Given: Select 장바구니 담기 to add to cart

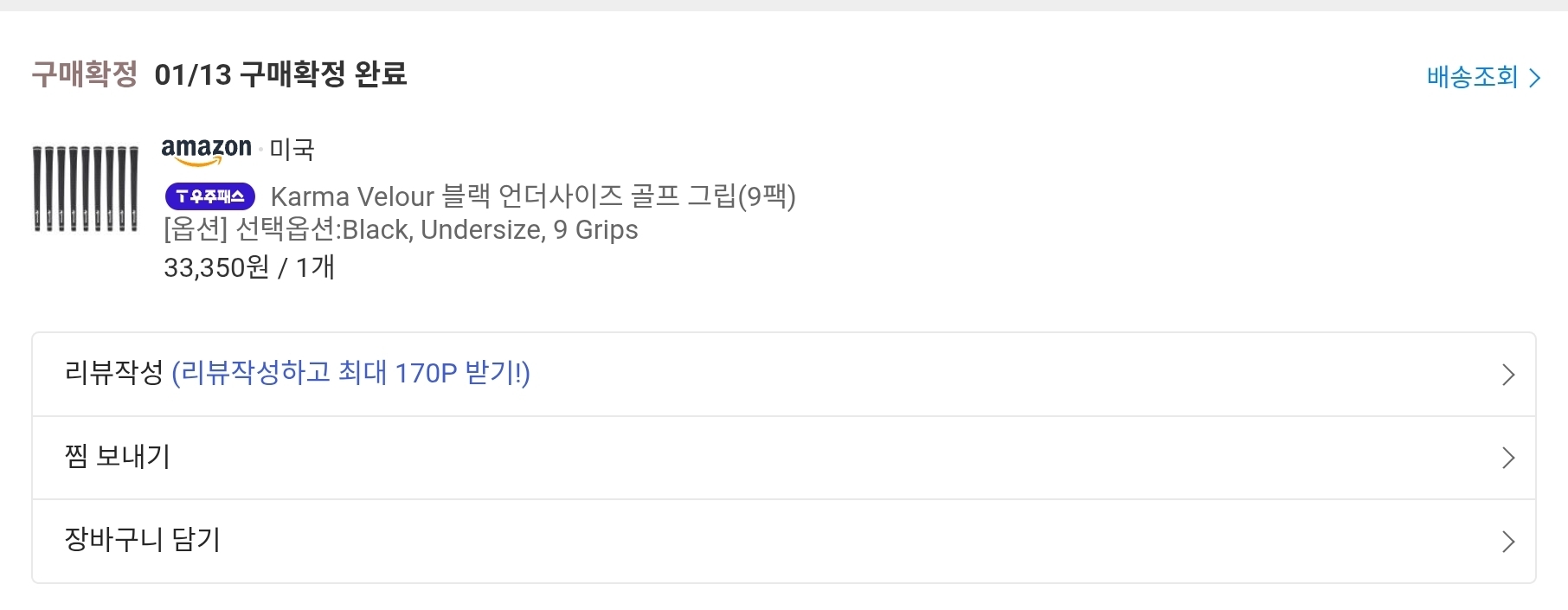Looking at the screenshot, I should [x=143, y=539].
